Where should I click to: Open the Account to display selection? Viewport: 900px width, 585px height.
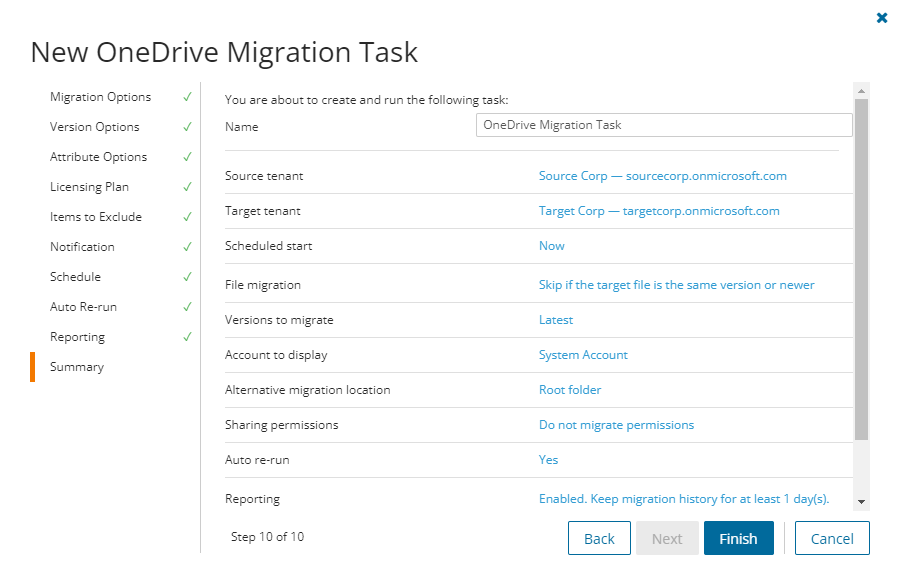point(583,354)
